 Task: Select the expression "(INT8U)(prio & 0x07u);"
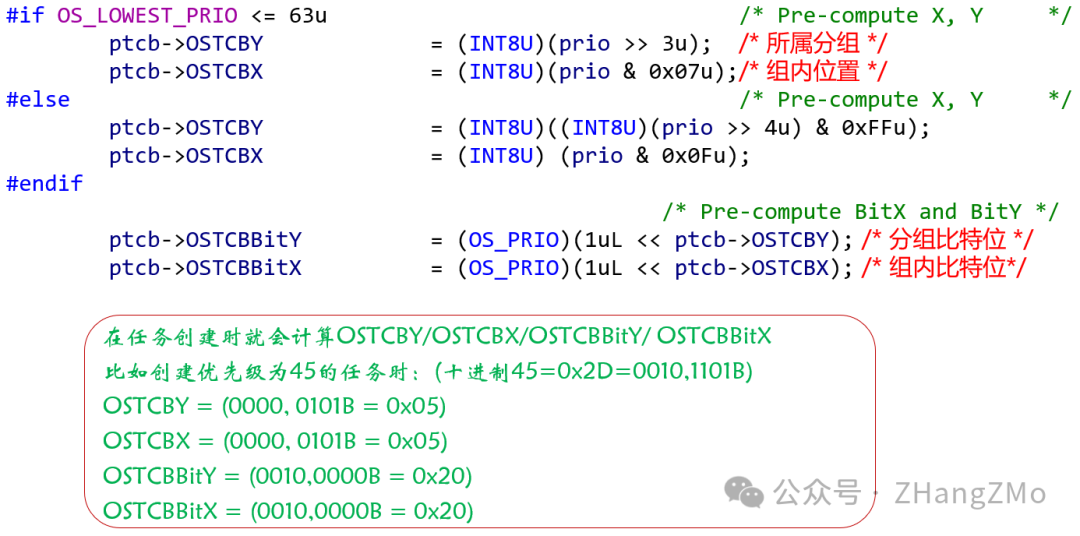point(597,72)
